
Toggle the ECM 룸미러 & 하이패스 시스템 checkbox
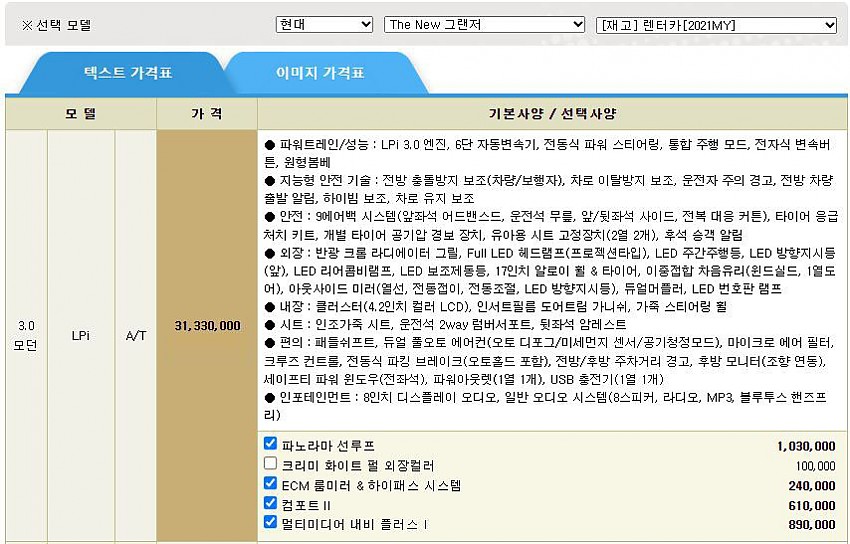(270, 483)
